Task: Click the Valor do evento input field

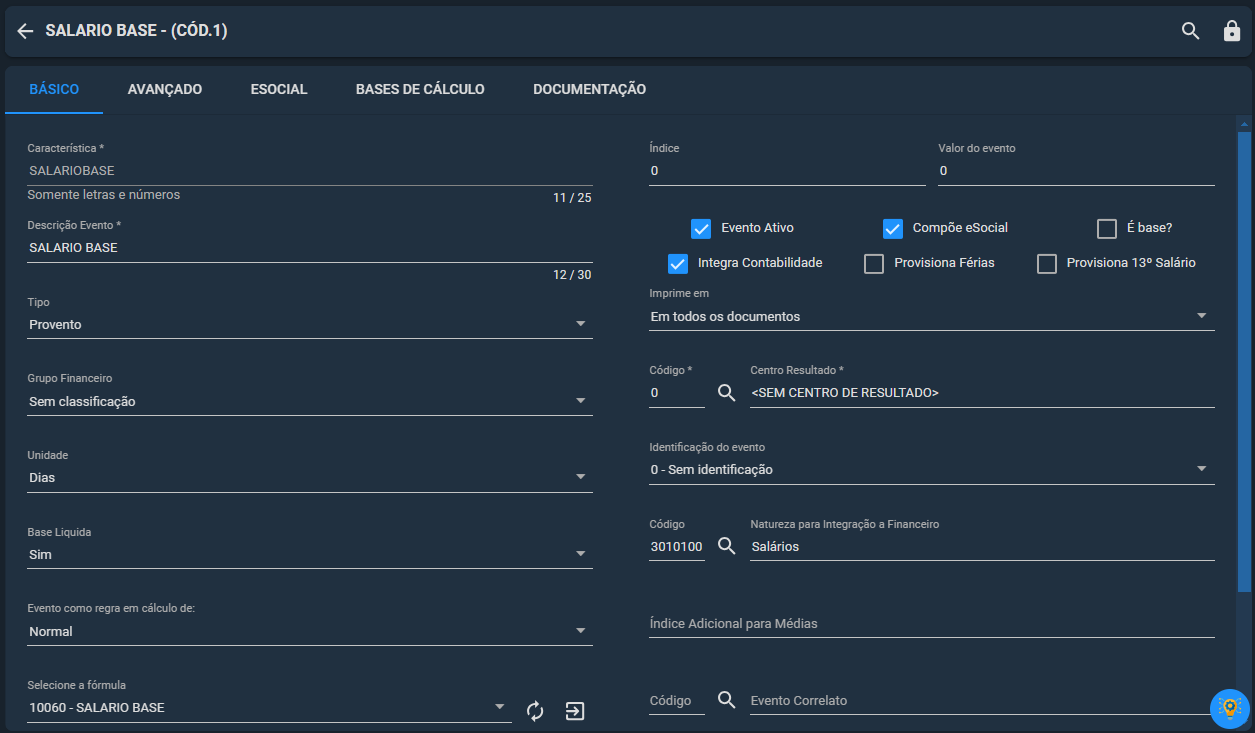Action: coord(1076,171)
